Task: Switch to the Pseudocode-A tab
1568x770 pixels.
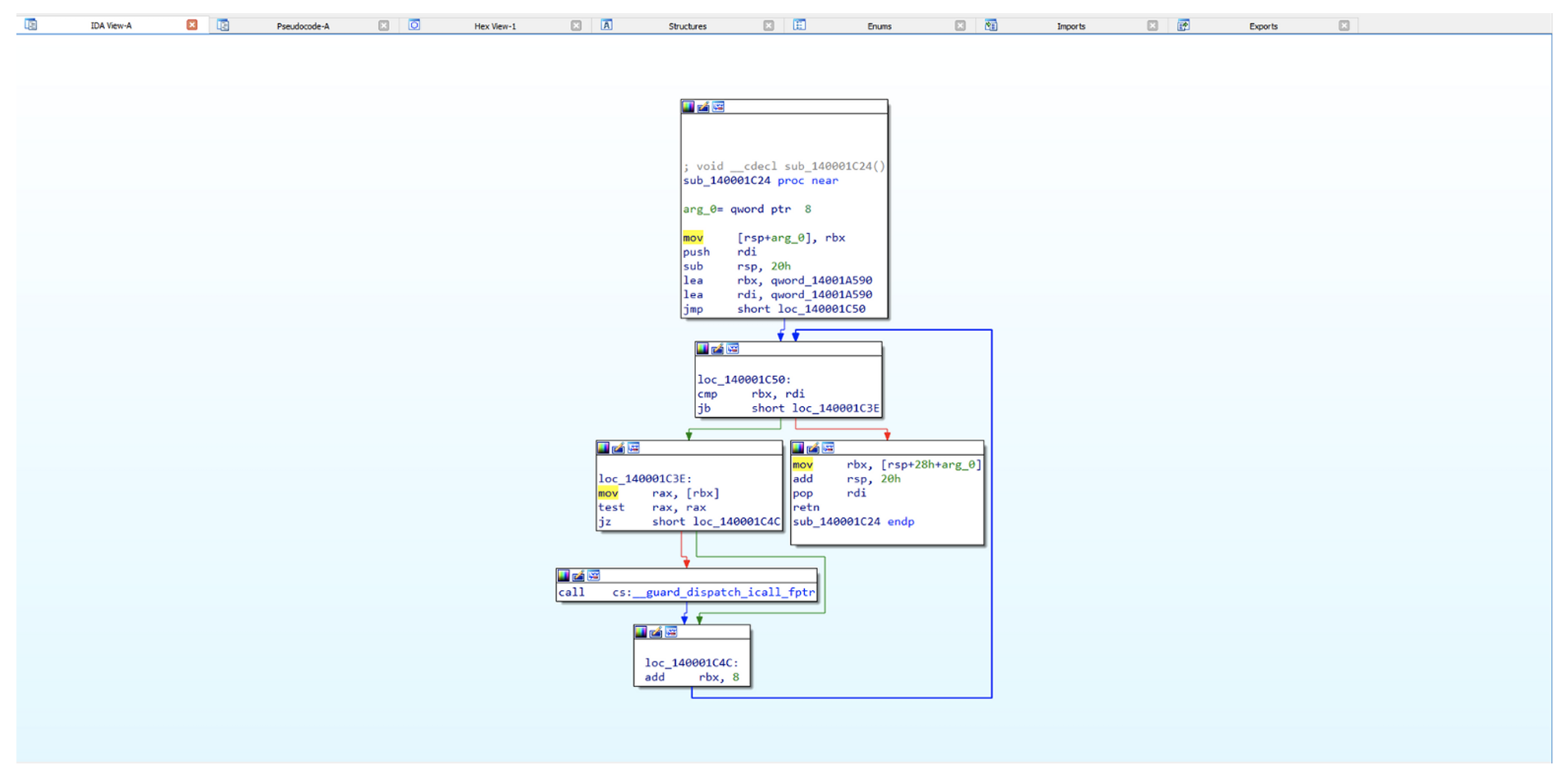Action: [303, 26]
